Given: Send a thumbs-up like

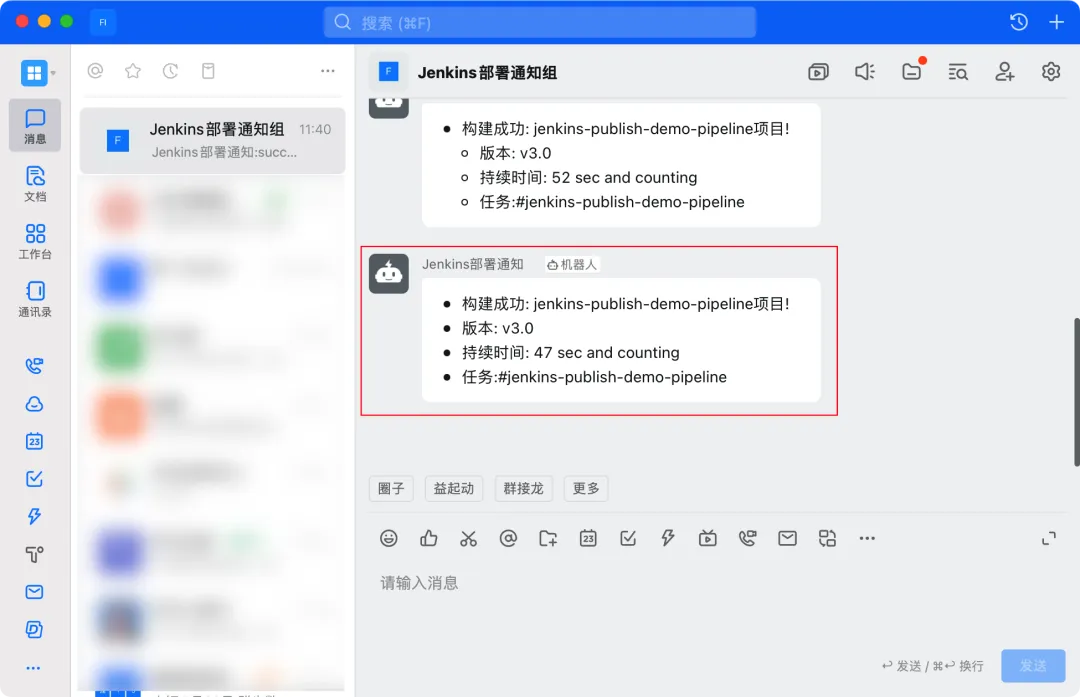Looking at the screenshot, I should pos(428,539).
